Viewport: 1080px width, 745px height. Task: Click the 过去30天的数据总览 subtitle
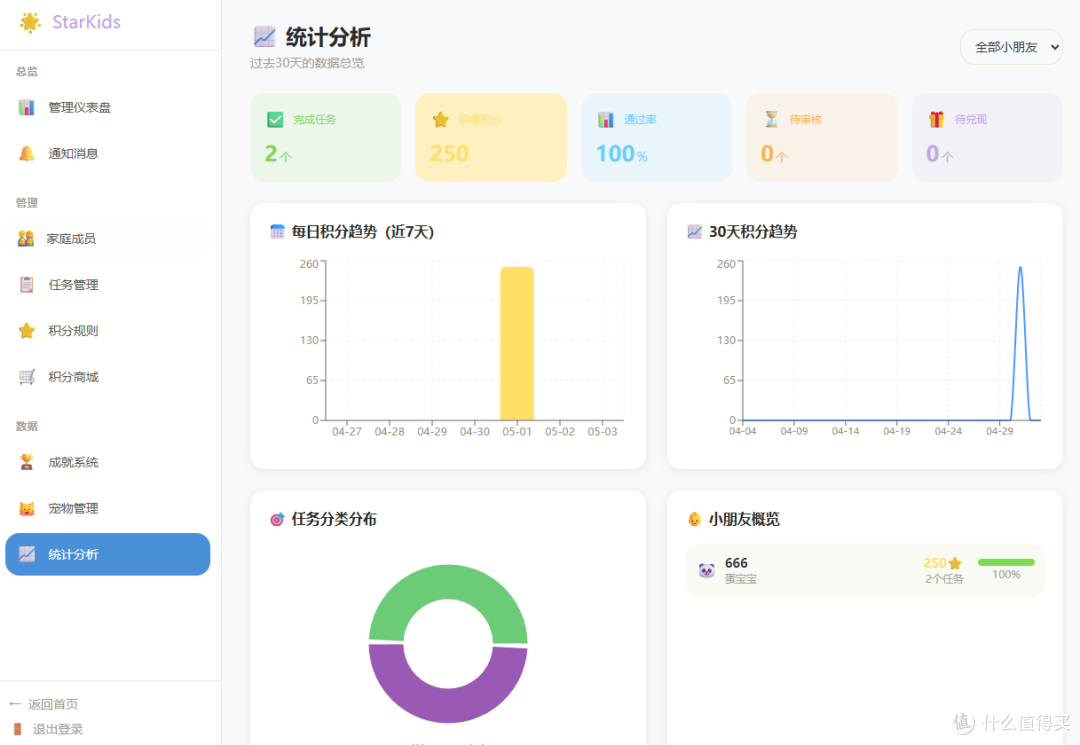[307, 63]
